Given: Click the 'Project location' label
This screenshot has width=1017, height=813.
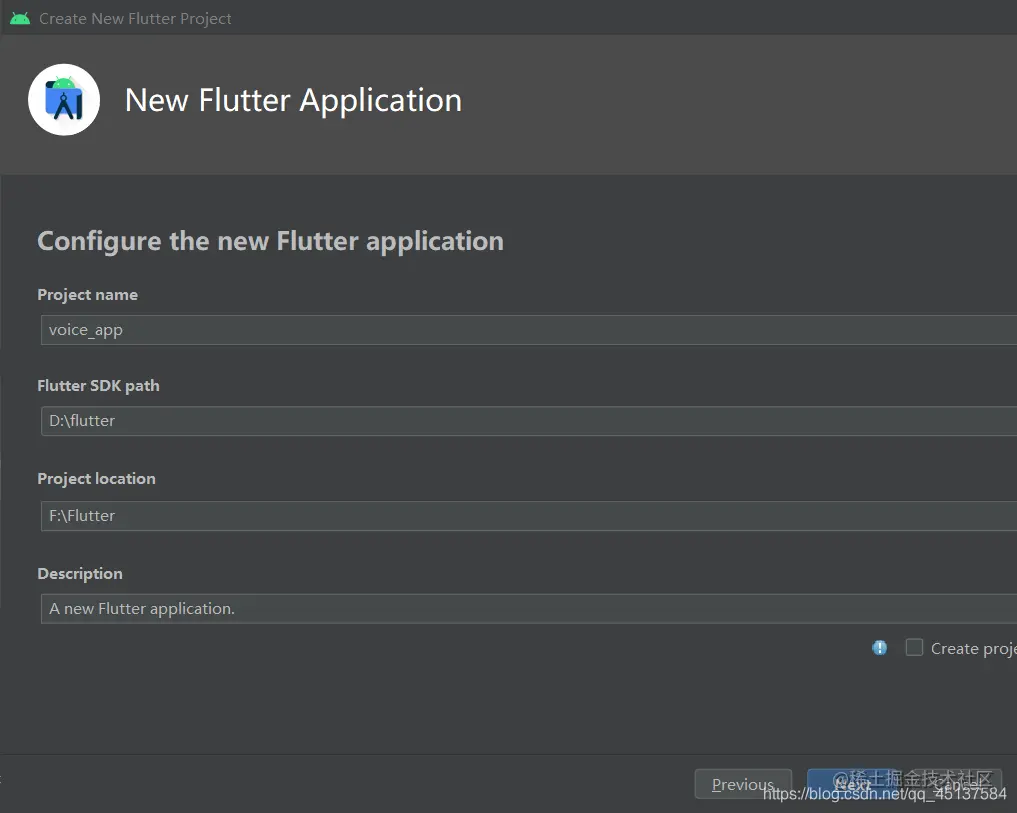Looking at the screenshot, I should (x=97, y=478).
